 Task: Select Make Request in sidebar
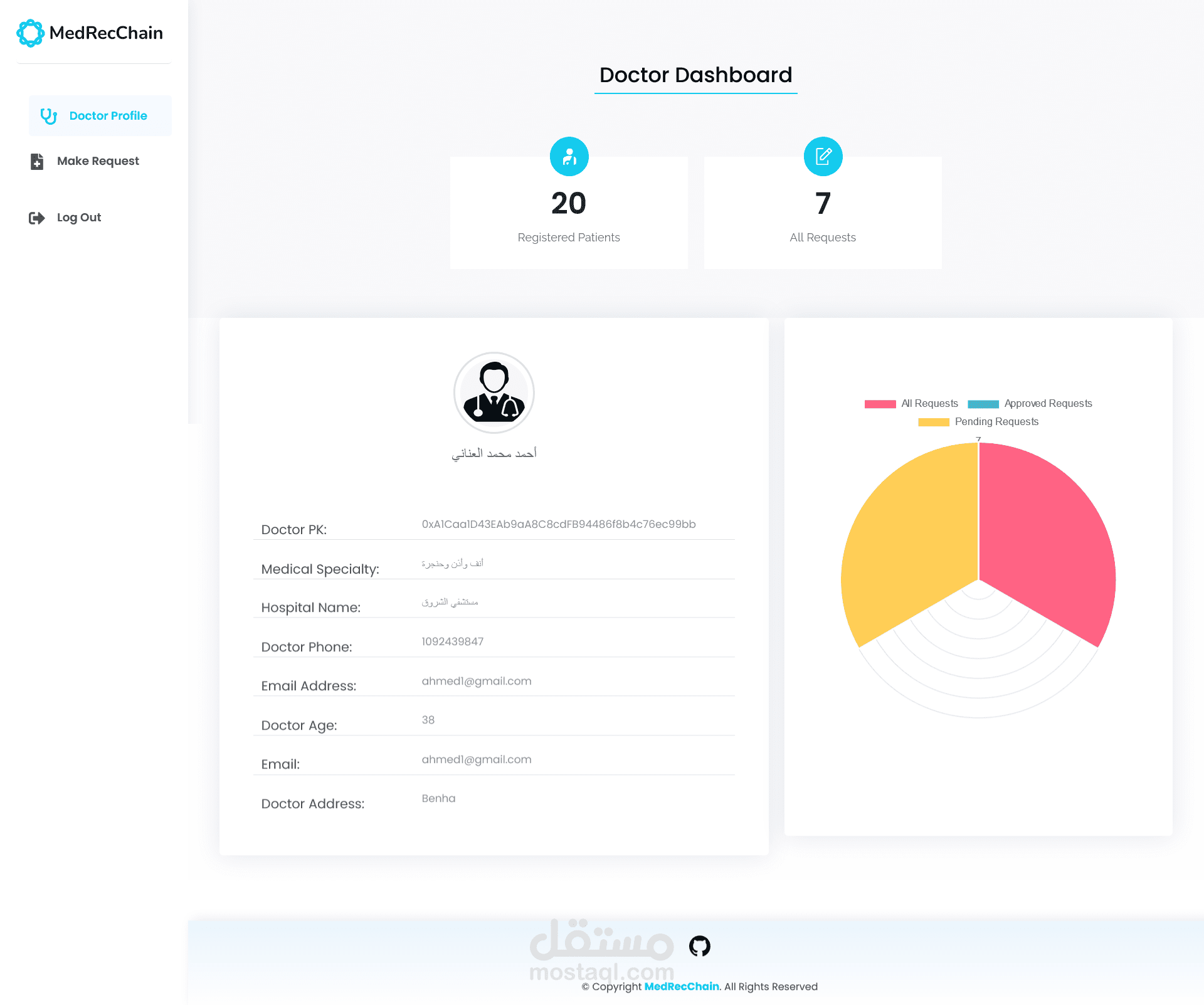(98, 161)
